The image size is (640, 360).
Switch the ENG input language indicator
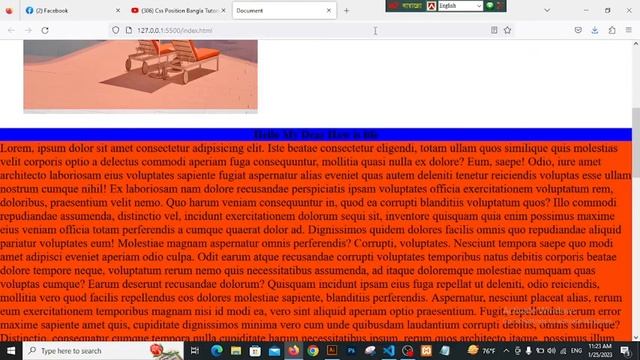pos(576,351)
